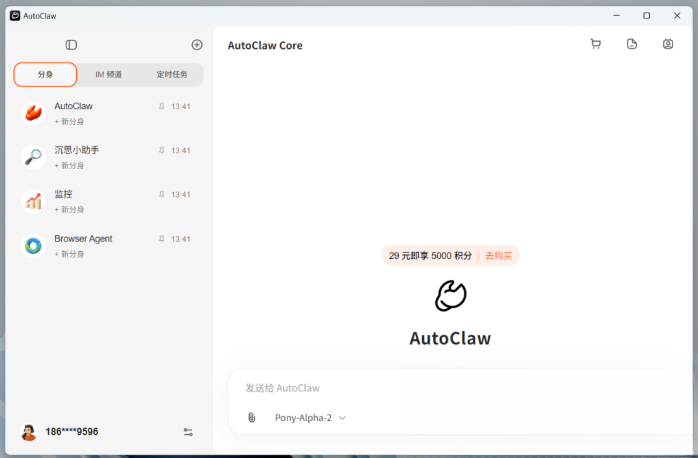This screenshot has height=458, width=698.
Task: Select the AutoClaw lobster avatar
Action: pyautogui.click(x=33, y=113)
